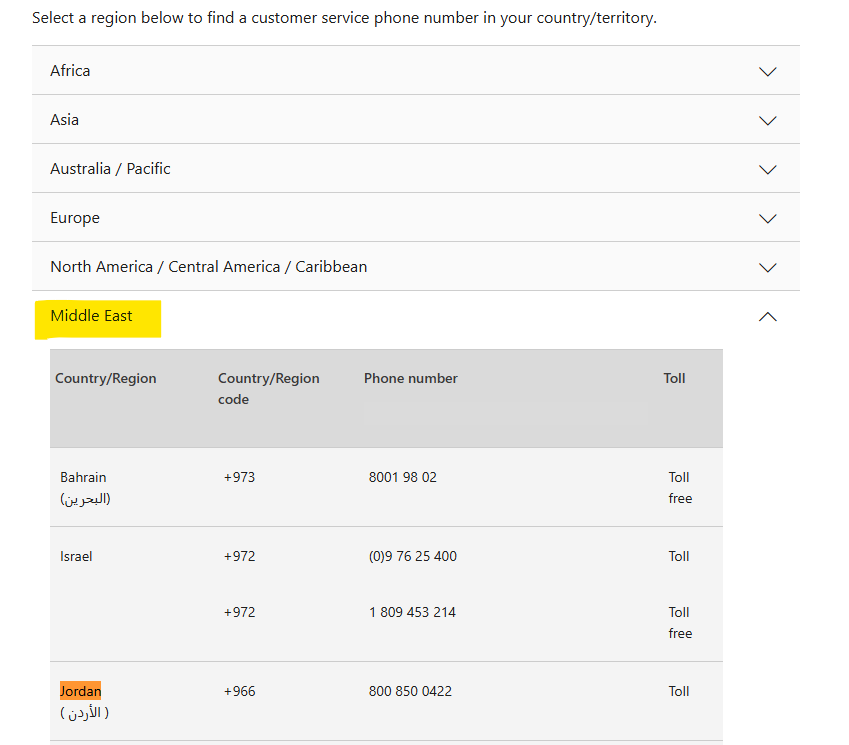Click the Phone number column header
The width and height of the screenshot is (849, 745).
pos(410,378)
